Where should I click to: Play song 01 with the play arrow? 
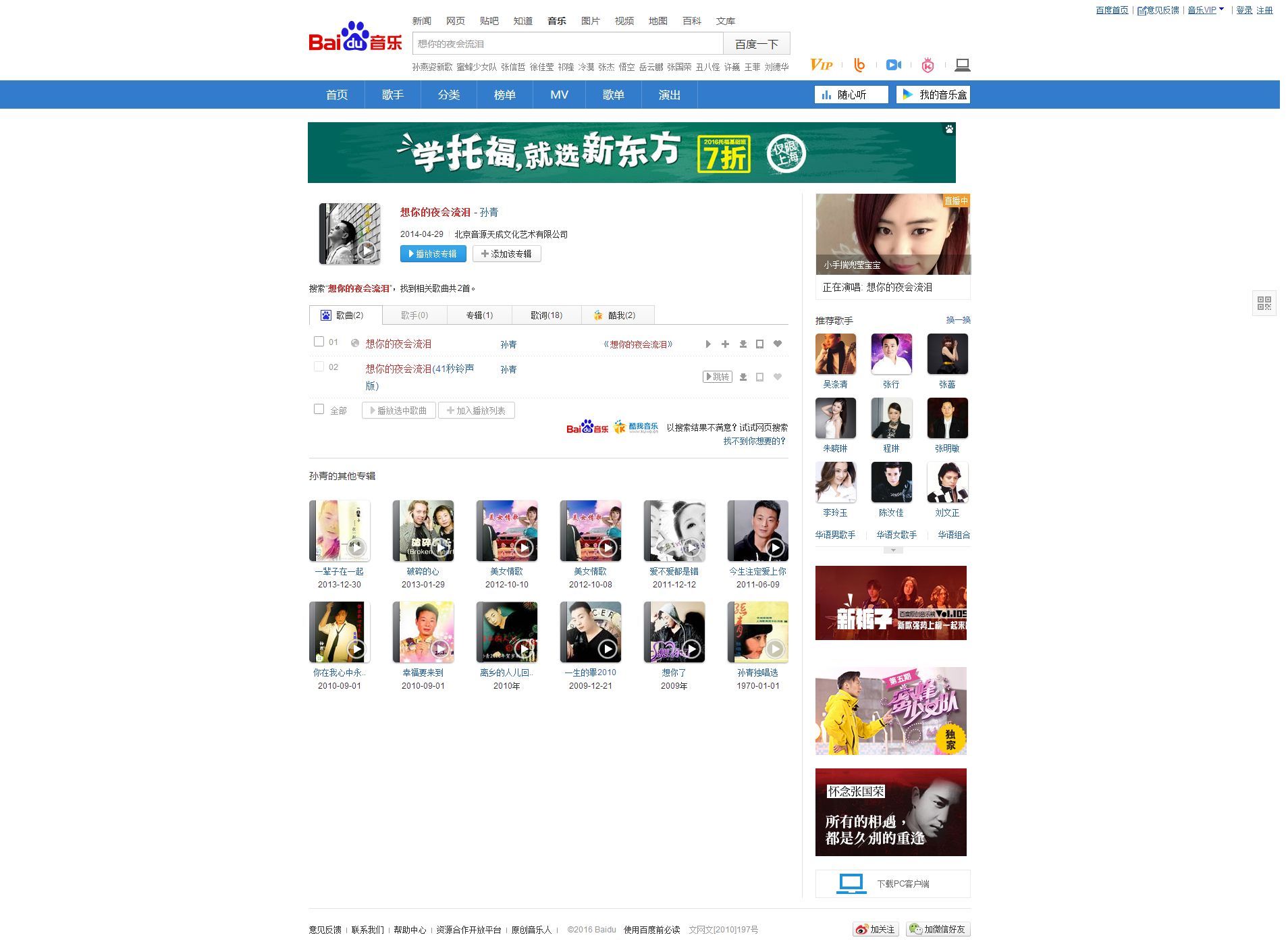[x=708, y=344]
